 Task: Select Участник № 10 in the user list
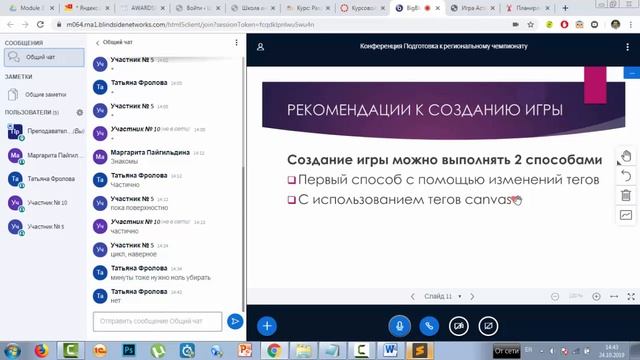coord(44,202)
